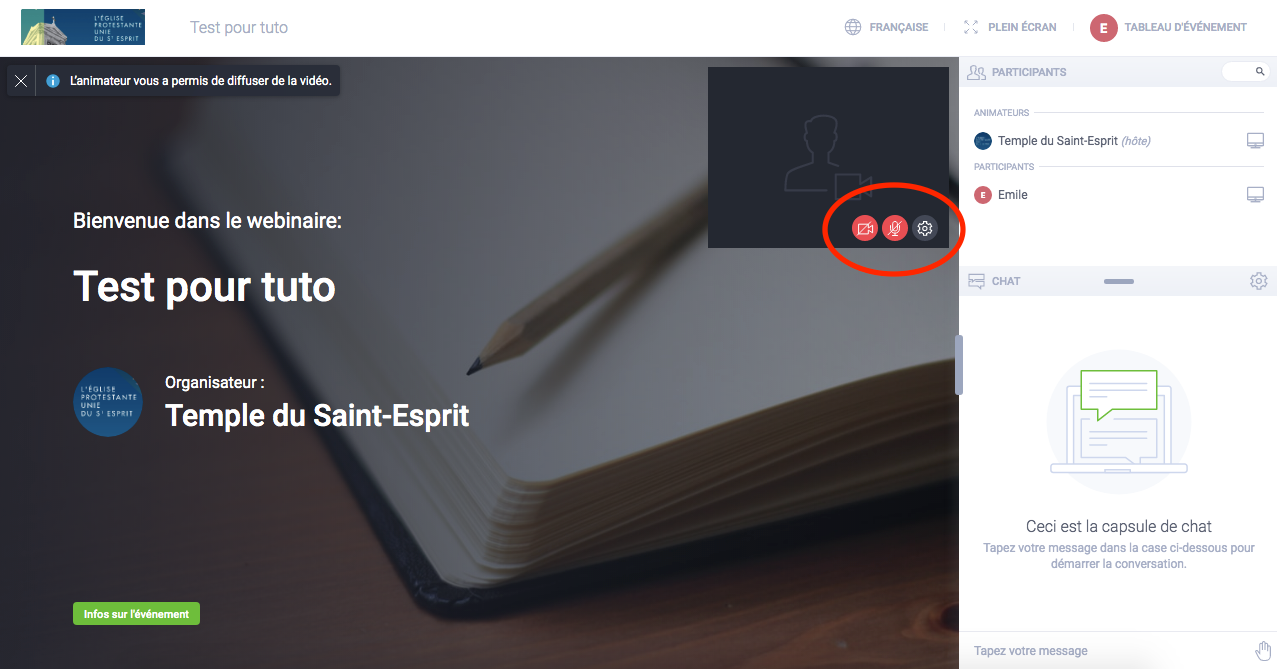The image size is (1277, 669).
Task: Unmute the microphone in video preview
Action: pyautogui.click(x=895, y=229)
